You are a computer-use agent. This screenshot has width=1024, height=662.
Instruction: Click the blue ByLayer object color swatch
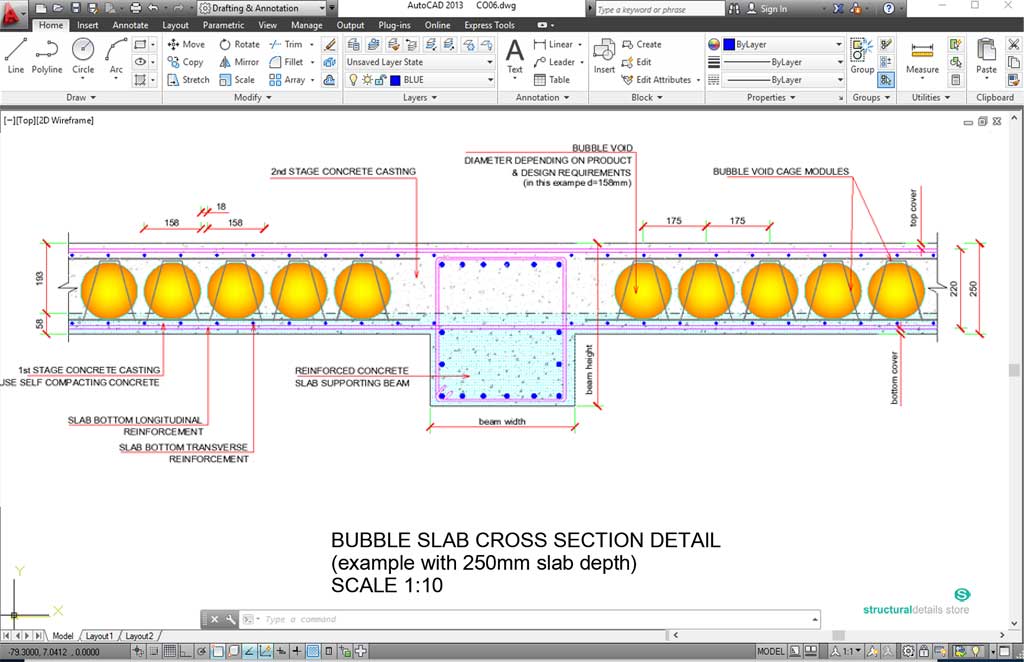tap(729, 45)
